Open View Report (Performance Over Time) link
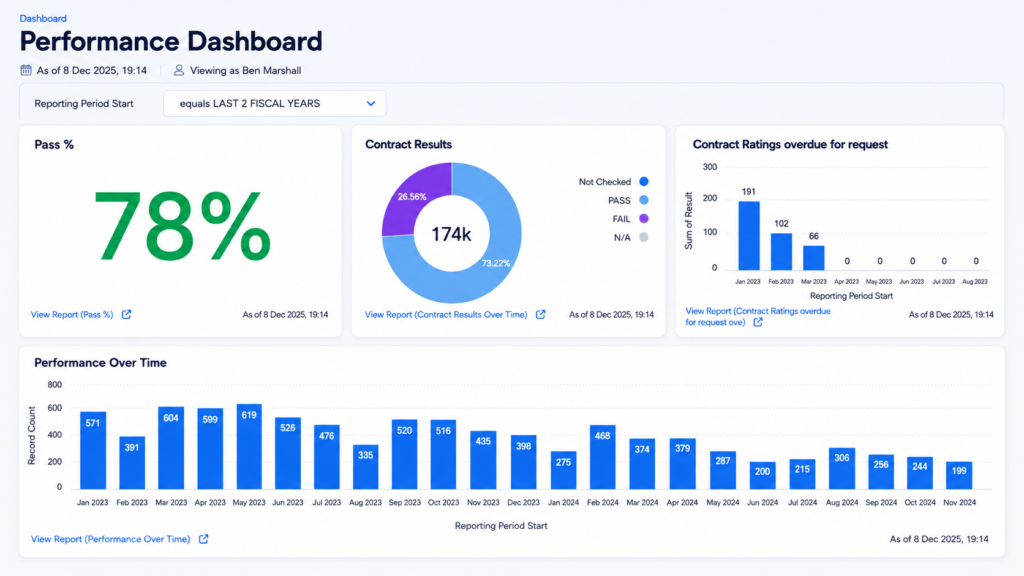Viewport: 1024px width, 576px height. 110,539
